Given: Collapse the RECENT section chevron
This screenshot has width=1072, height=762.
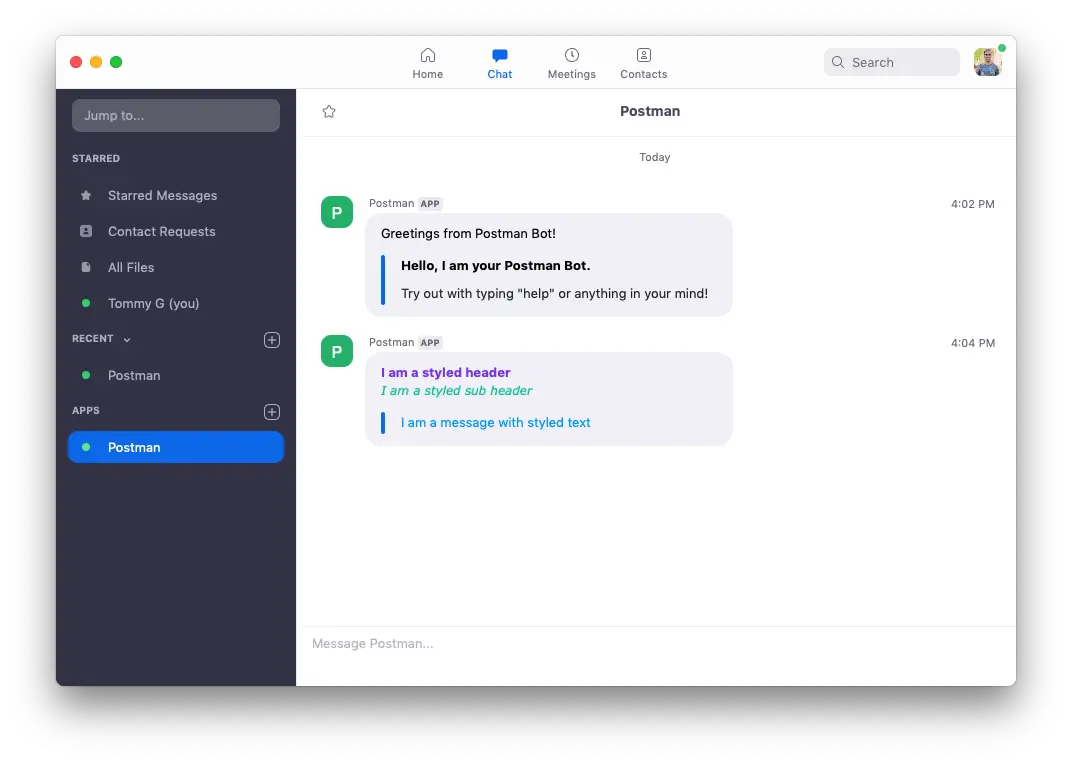Looking at the screenshot, I should tap(127, 339).
